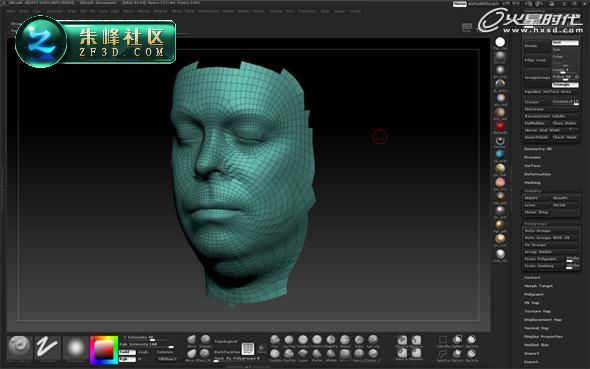Toggle Zadd mode

pyautogui.click(x=127, y=352)
